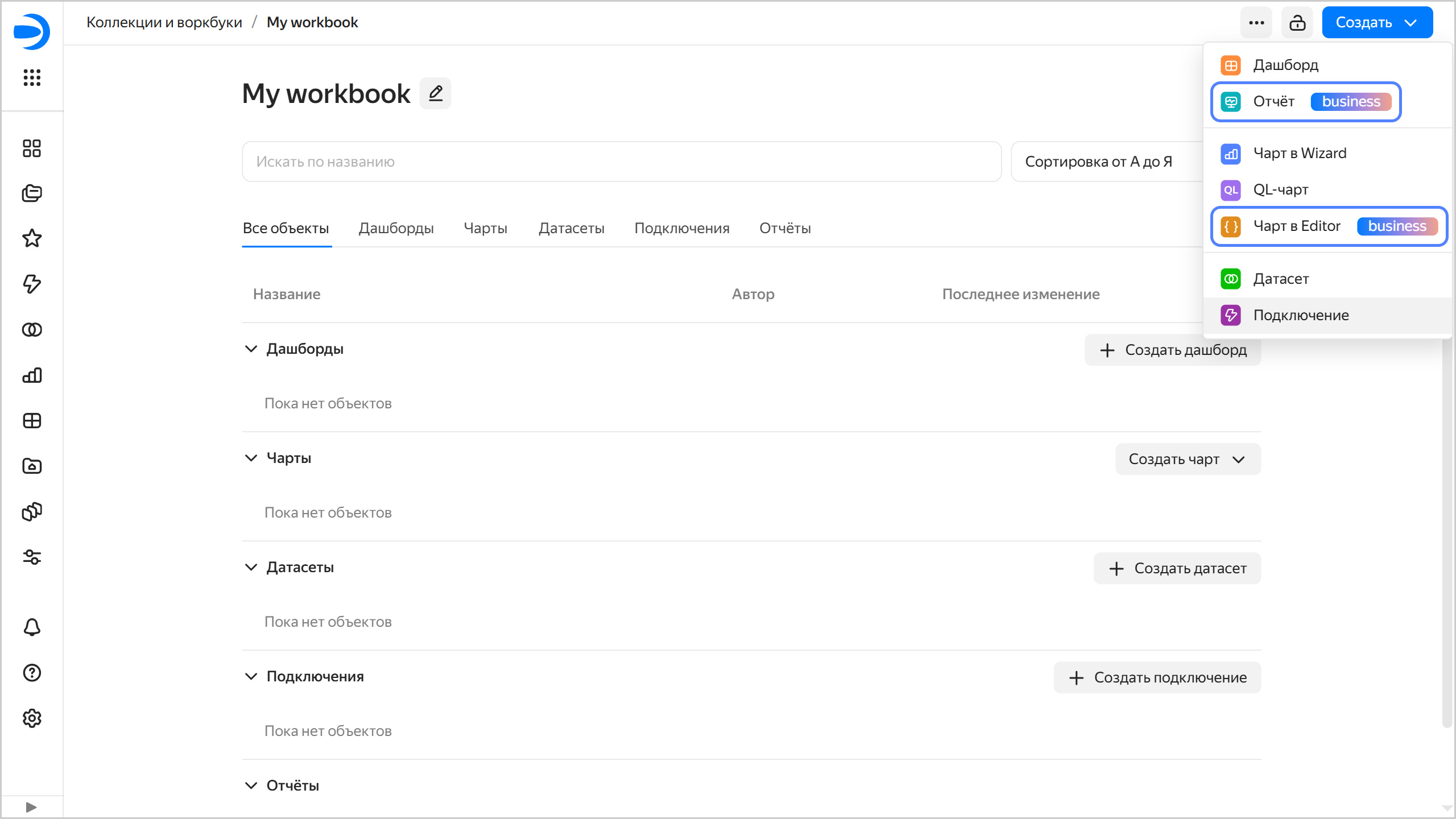The height and width of the screenshot is (819, 1456).
Task: Click the edit pencil icon beside My workbook
Action: [x=435, y=93]
